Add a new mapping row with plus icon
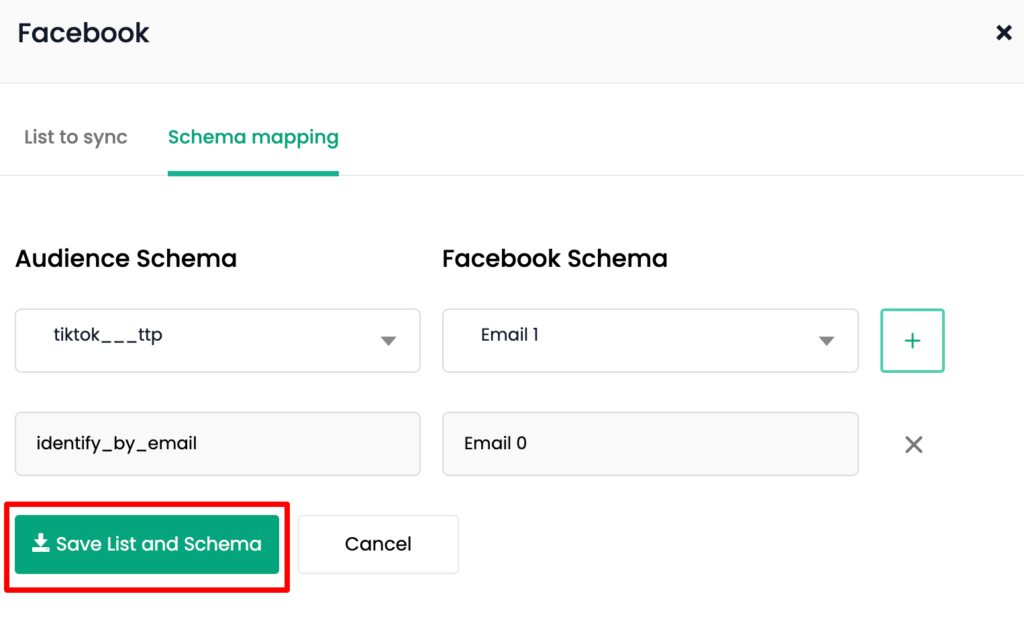Viewport: 1024px width, 633px height. click(x=912, y=340)
